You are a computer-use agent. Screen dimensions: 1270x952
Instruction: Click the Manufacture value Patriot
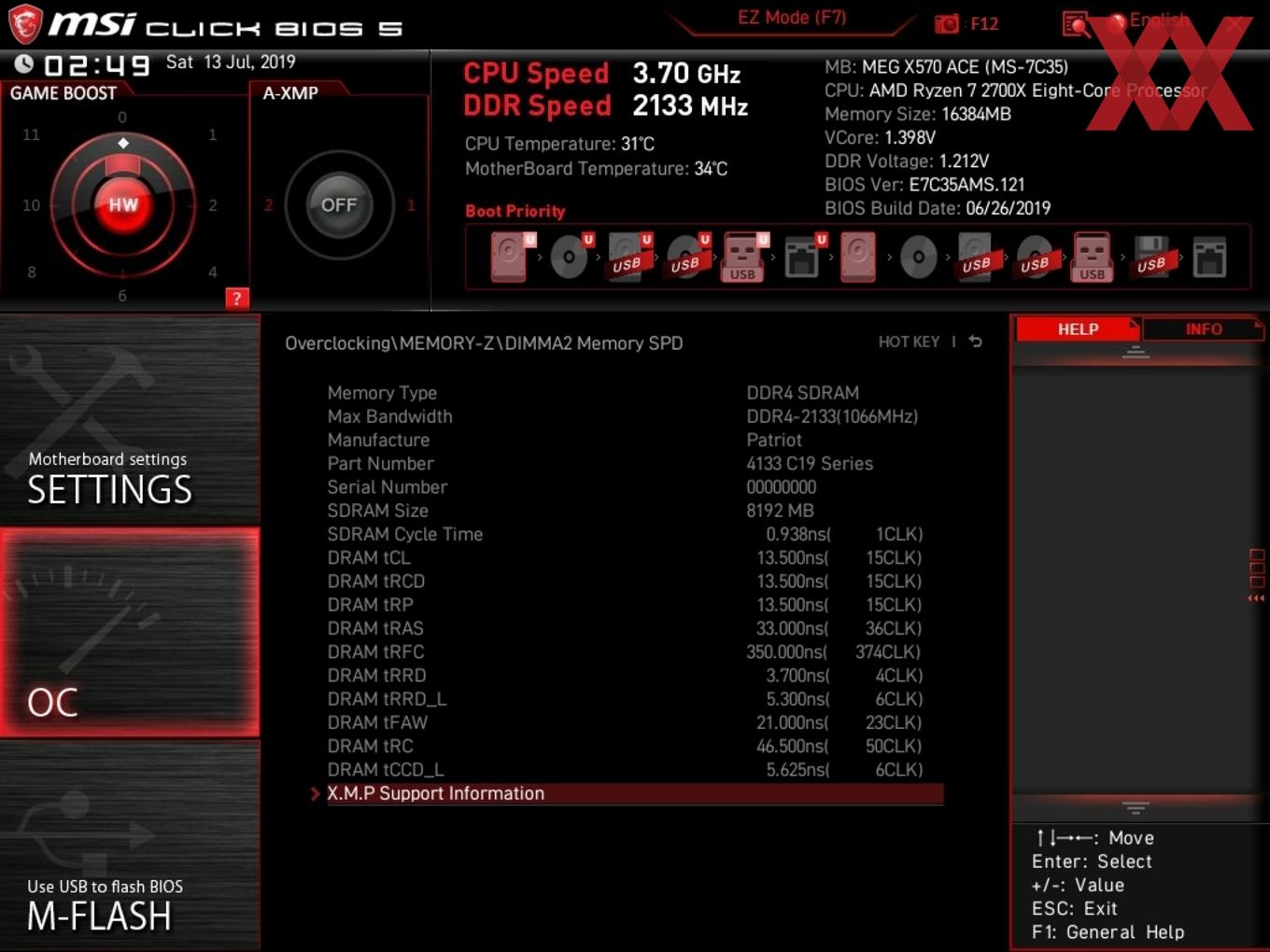[x=774, y=440]
